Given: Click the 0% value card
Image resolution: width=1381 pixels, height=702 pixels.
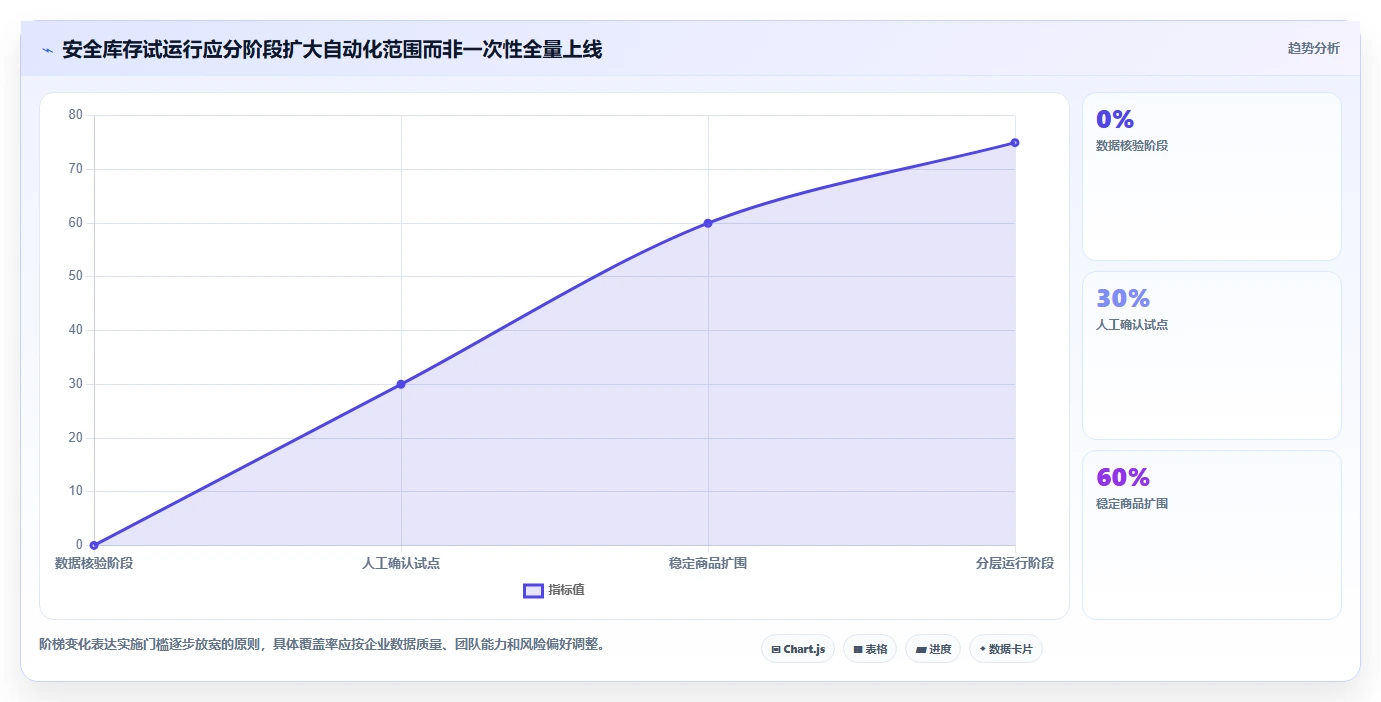Looking at the screenshot, I should click(1211, 177).
